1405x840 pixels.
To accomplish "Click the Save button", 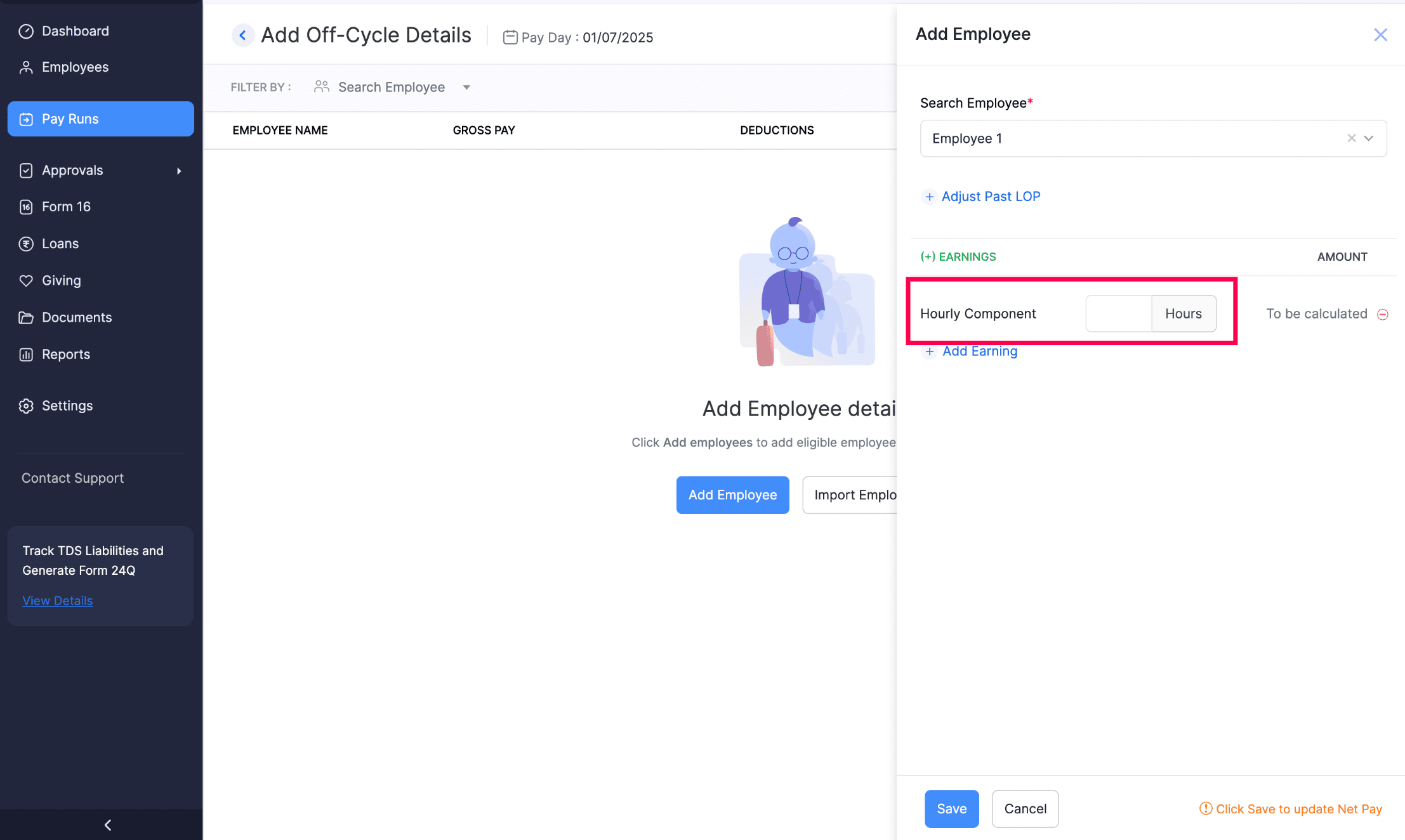I will tap(951, 809).
